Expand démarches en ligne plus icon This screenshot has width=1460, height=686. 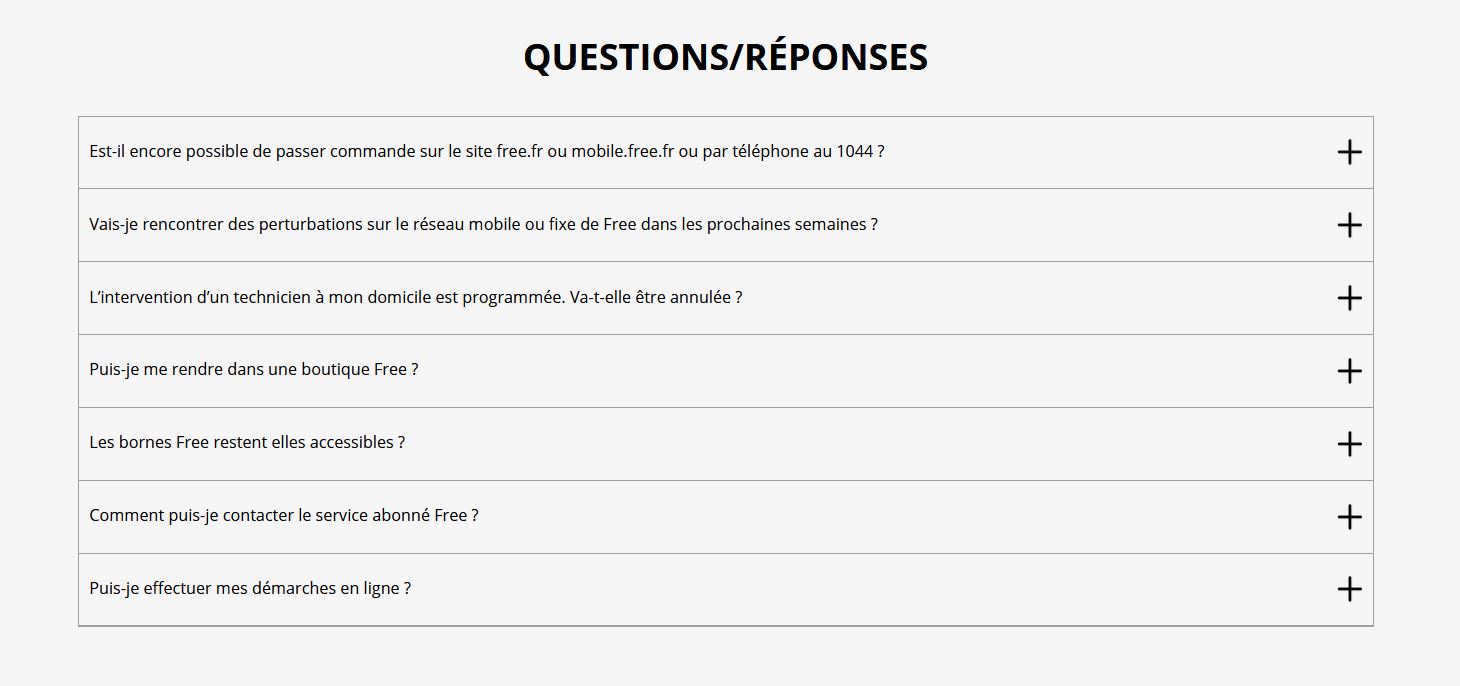point(1349,589)
